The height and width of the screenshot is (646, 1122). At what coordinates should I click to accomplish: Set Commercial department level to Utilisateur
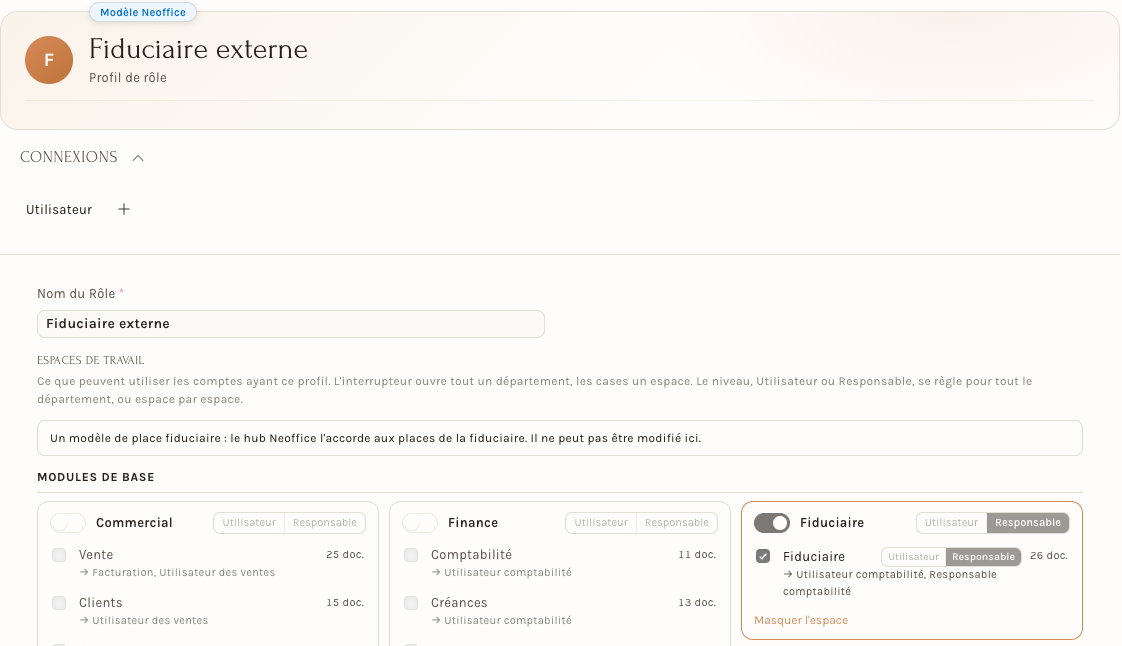(x=249, y=523)
